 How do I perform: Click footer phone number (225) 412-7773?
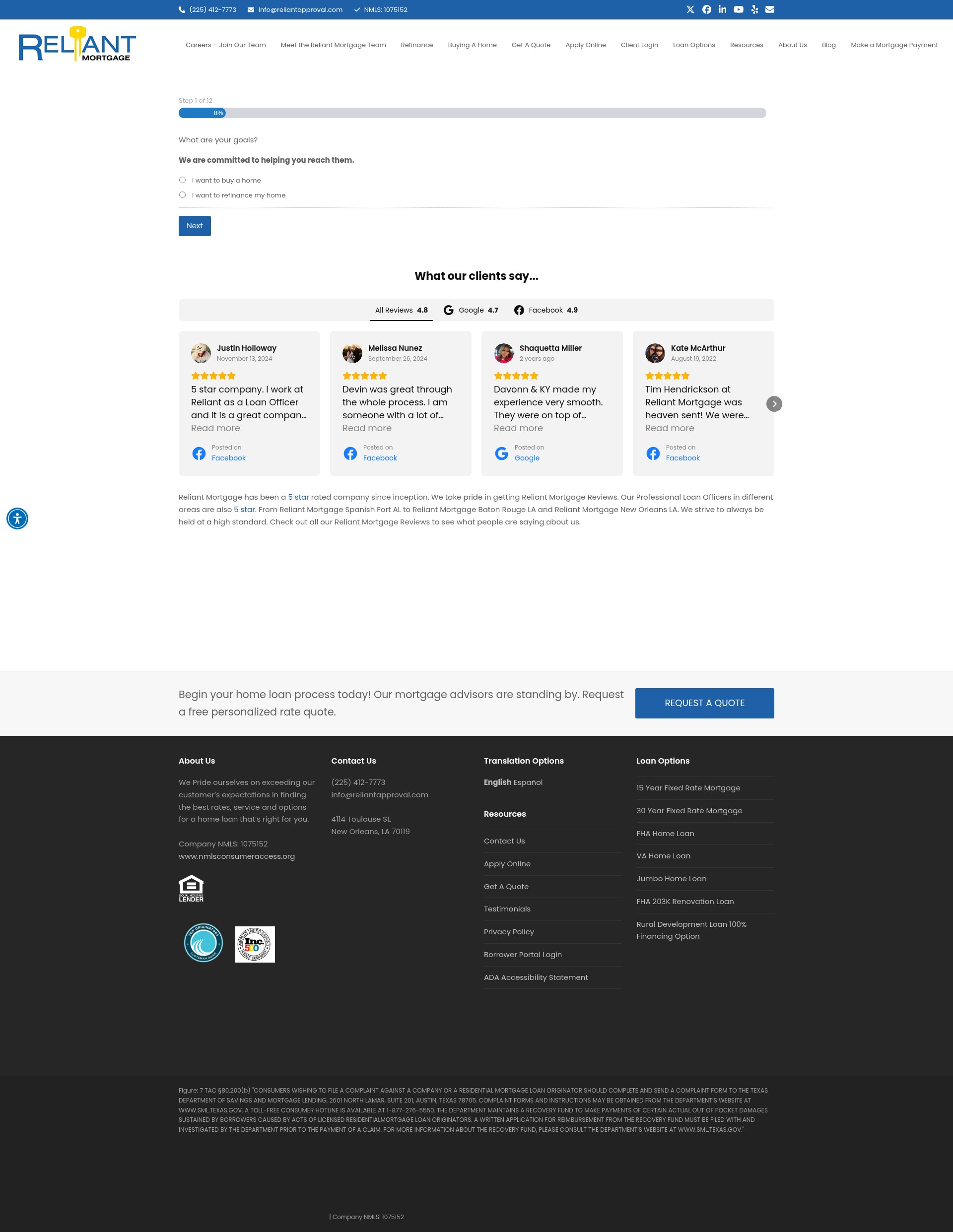pos(358,782)
